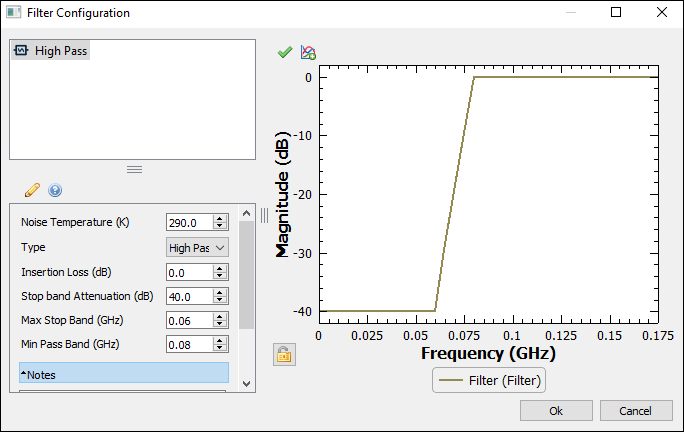Close the Filter Configuration dialog
Viewport: 684px width, 432px height.
click(x=662, y=12)
